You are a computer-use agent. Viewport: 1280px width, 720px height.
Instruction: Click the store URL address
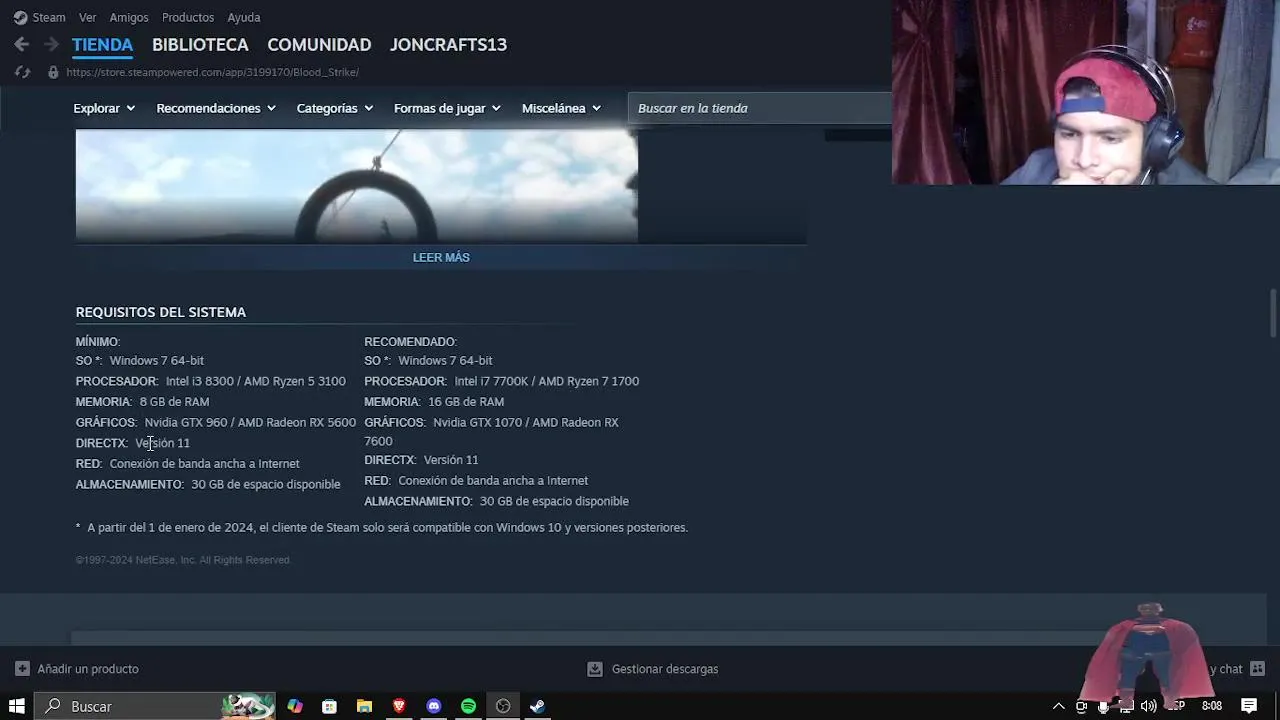[x=212, y=72]
